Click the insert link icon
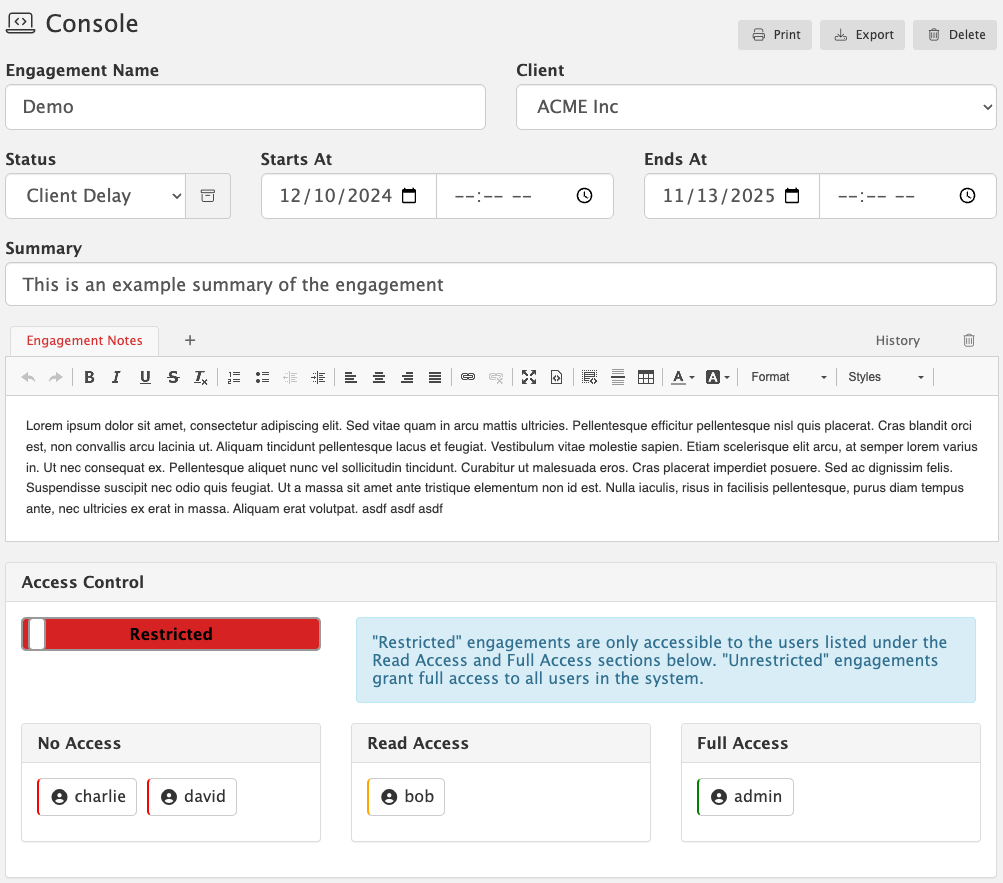This screenshot has height=883, width=1003. click(x=467, y=377)
